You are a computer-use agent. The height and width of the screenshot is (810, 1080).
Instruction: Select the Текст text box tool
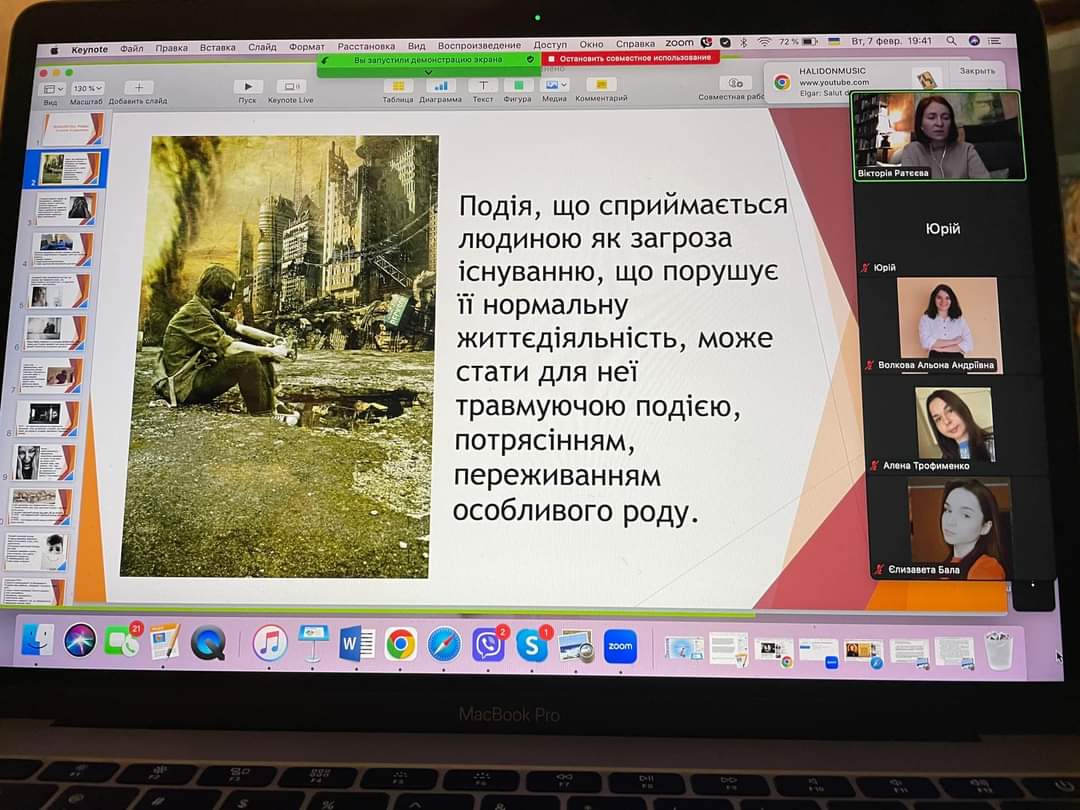(x=483, y=86)
